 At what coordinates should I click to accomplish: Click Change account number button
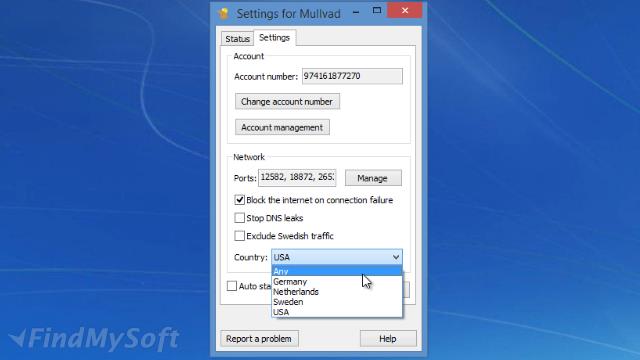[287, 102]
